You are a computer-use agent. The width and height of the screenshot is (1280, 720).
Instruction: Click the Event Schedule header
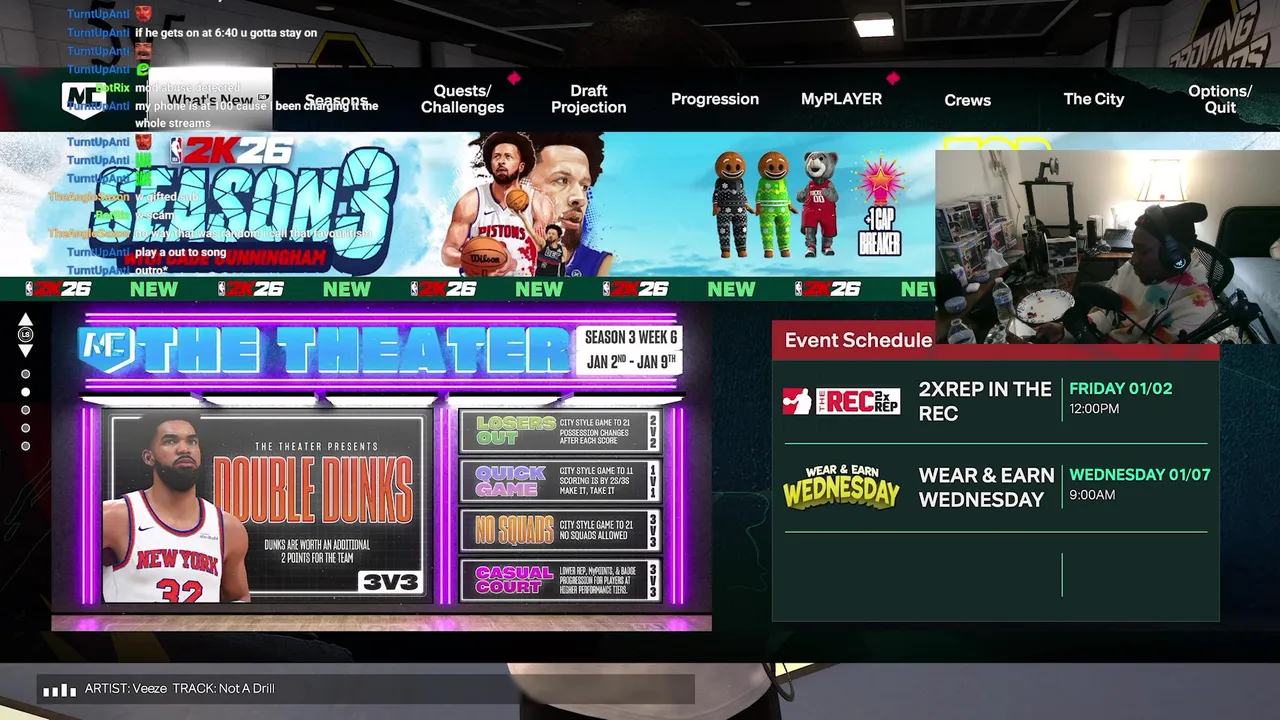tap(858, 340)
